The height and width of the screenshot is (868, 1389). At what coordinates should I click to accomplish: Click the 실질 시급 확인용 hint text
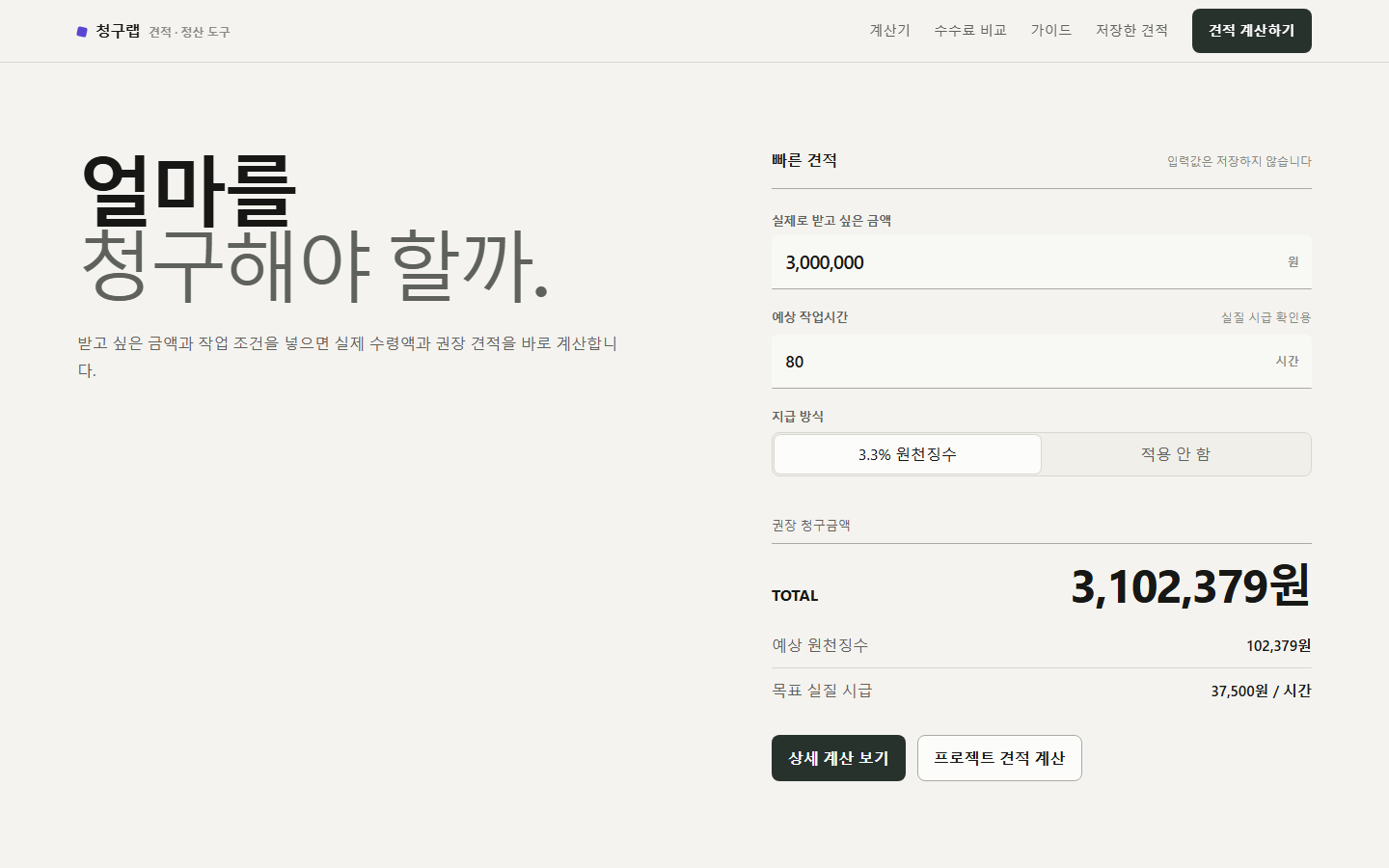click(1266, 317)
